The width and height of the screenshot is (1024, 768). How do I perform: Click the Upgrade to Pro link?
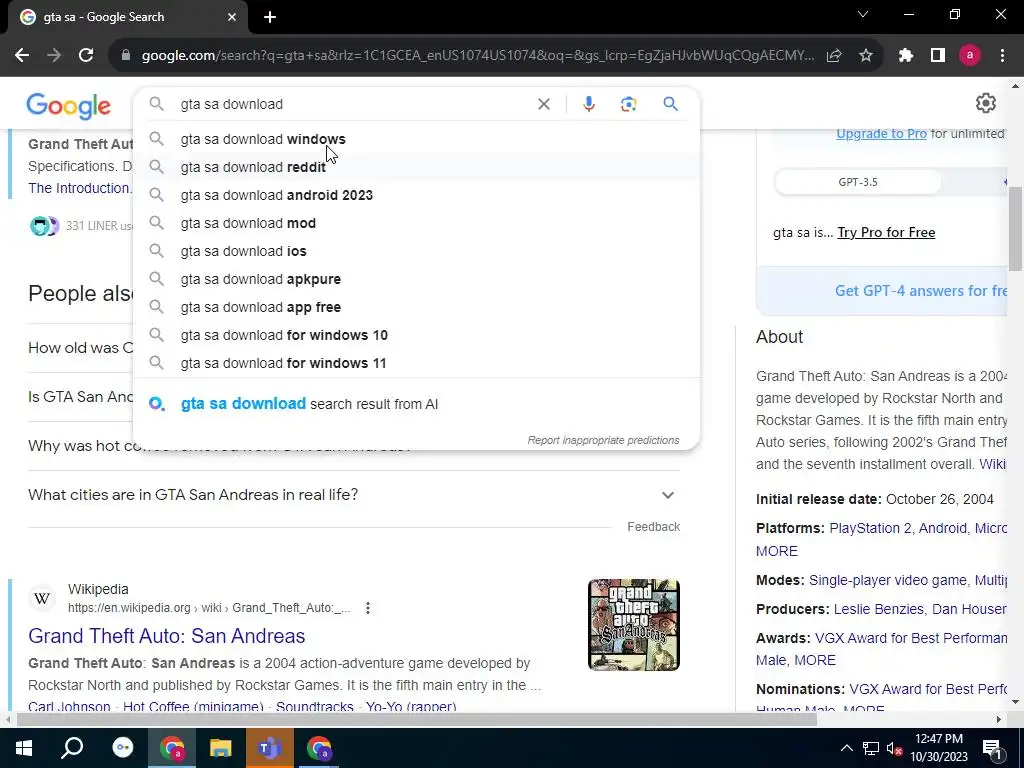click(881, 134)
